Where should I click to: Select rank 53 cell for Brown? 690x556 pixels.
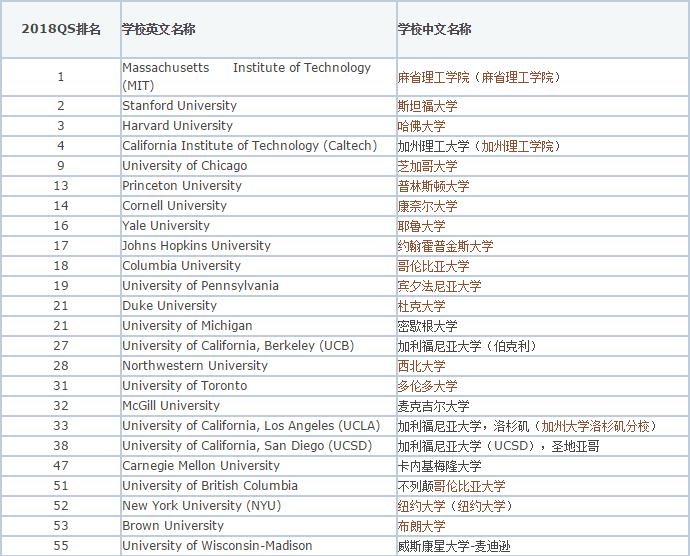[x=61, y=526]
